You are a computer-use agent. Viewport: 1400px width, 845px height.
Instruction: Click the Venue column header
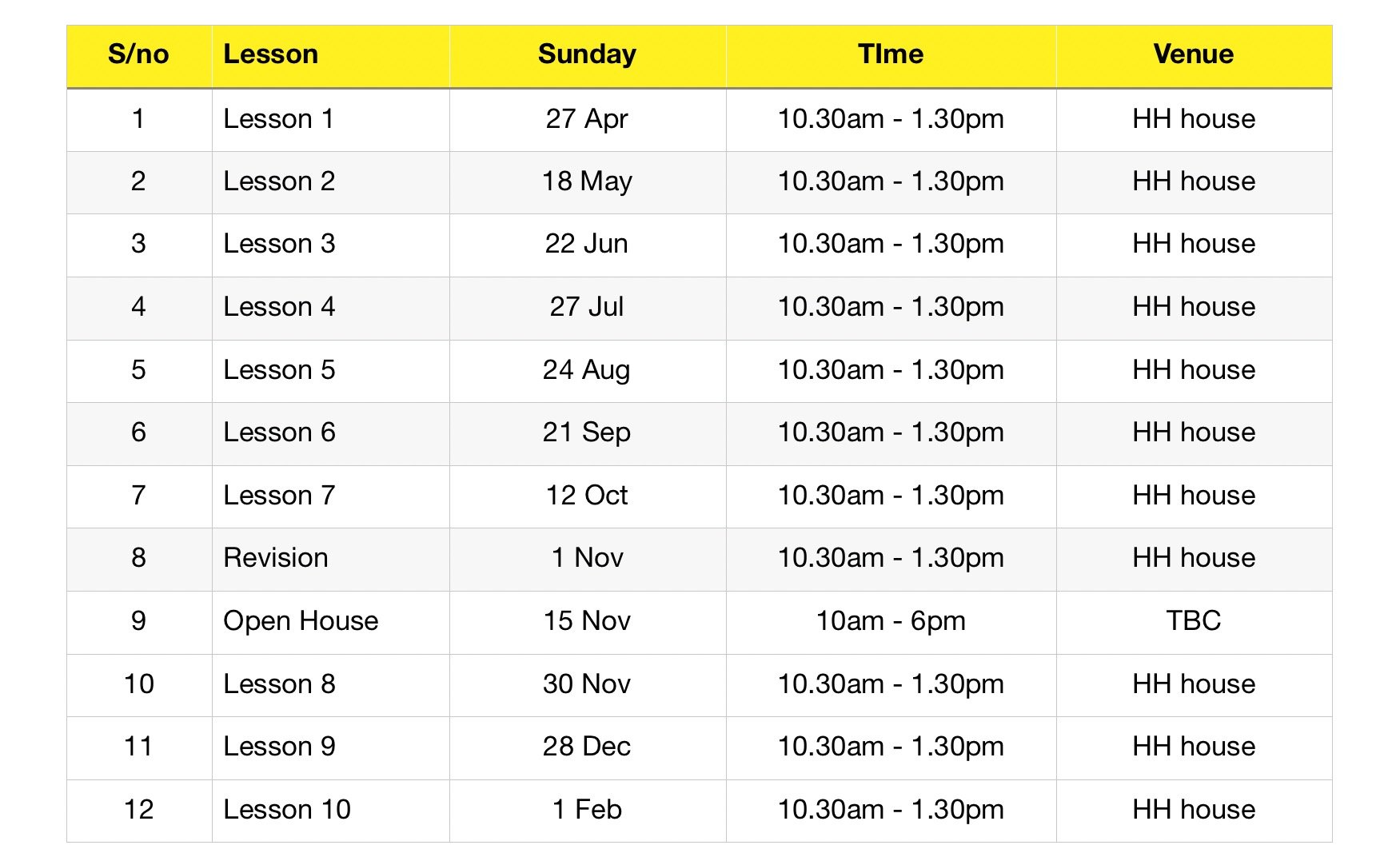click(x=1193, y=54)
